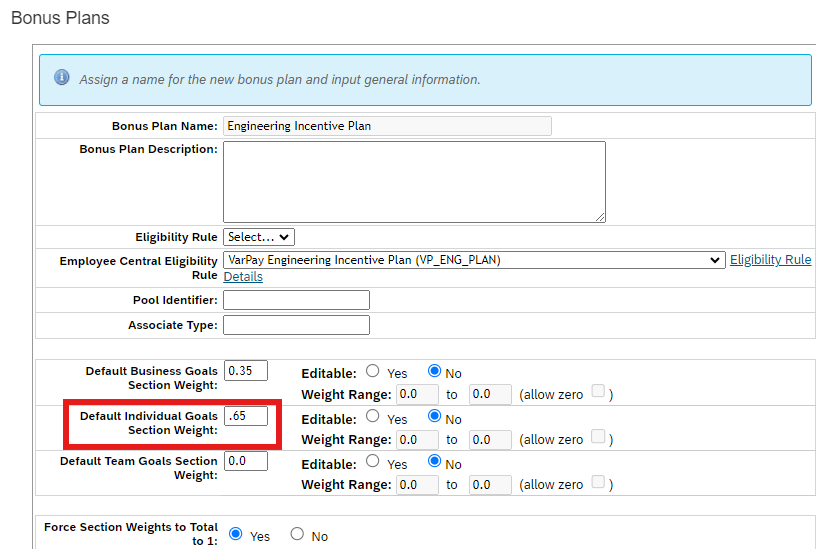This screenshot has height=549, width=816.
Task: Set Business Goals Editable to Yes
Action: pyautogui.click(x=373, y=371)
